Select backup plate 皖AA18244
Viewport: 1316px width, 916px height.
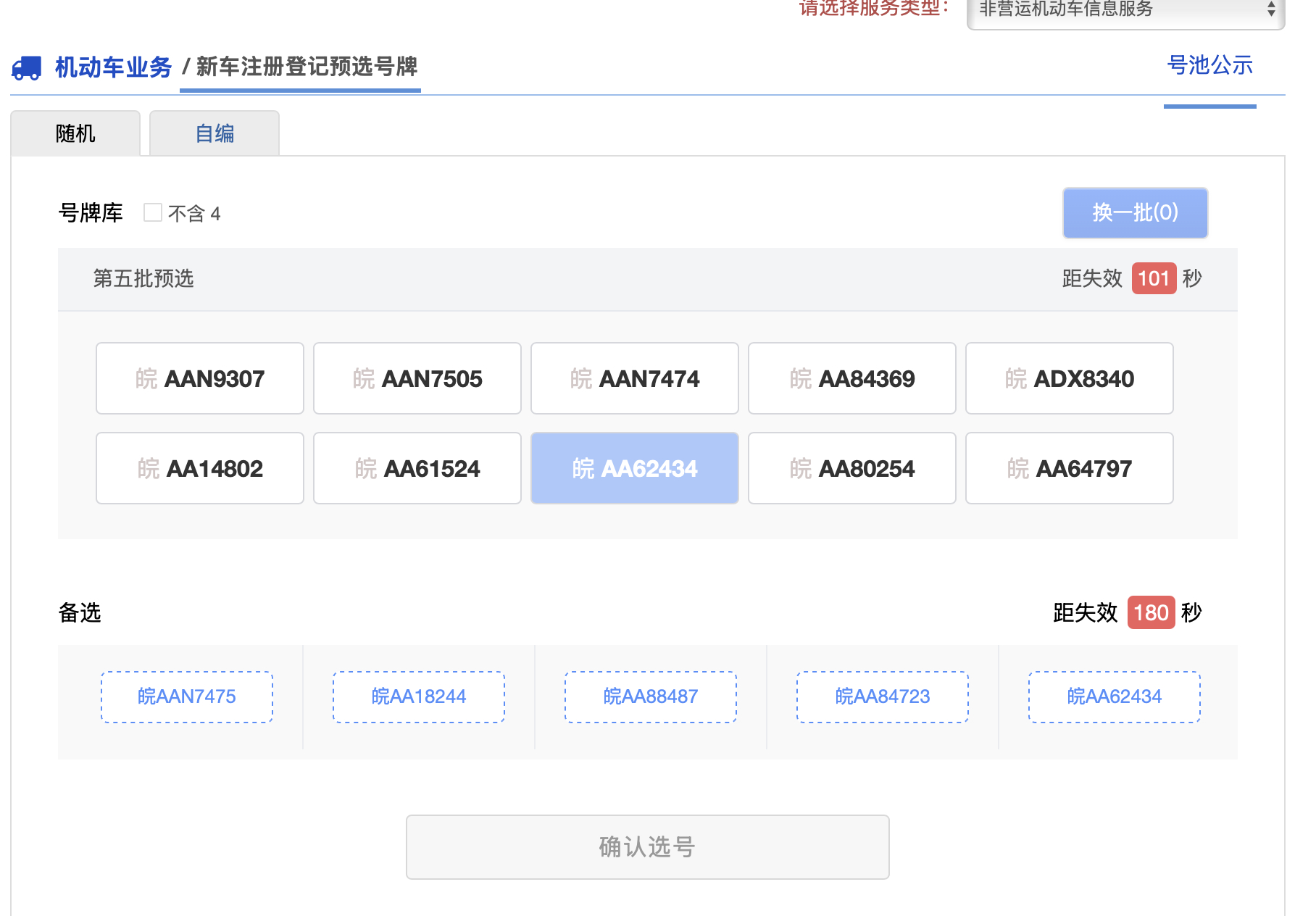(x=419, y=696)
